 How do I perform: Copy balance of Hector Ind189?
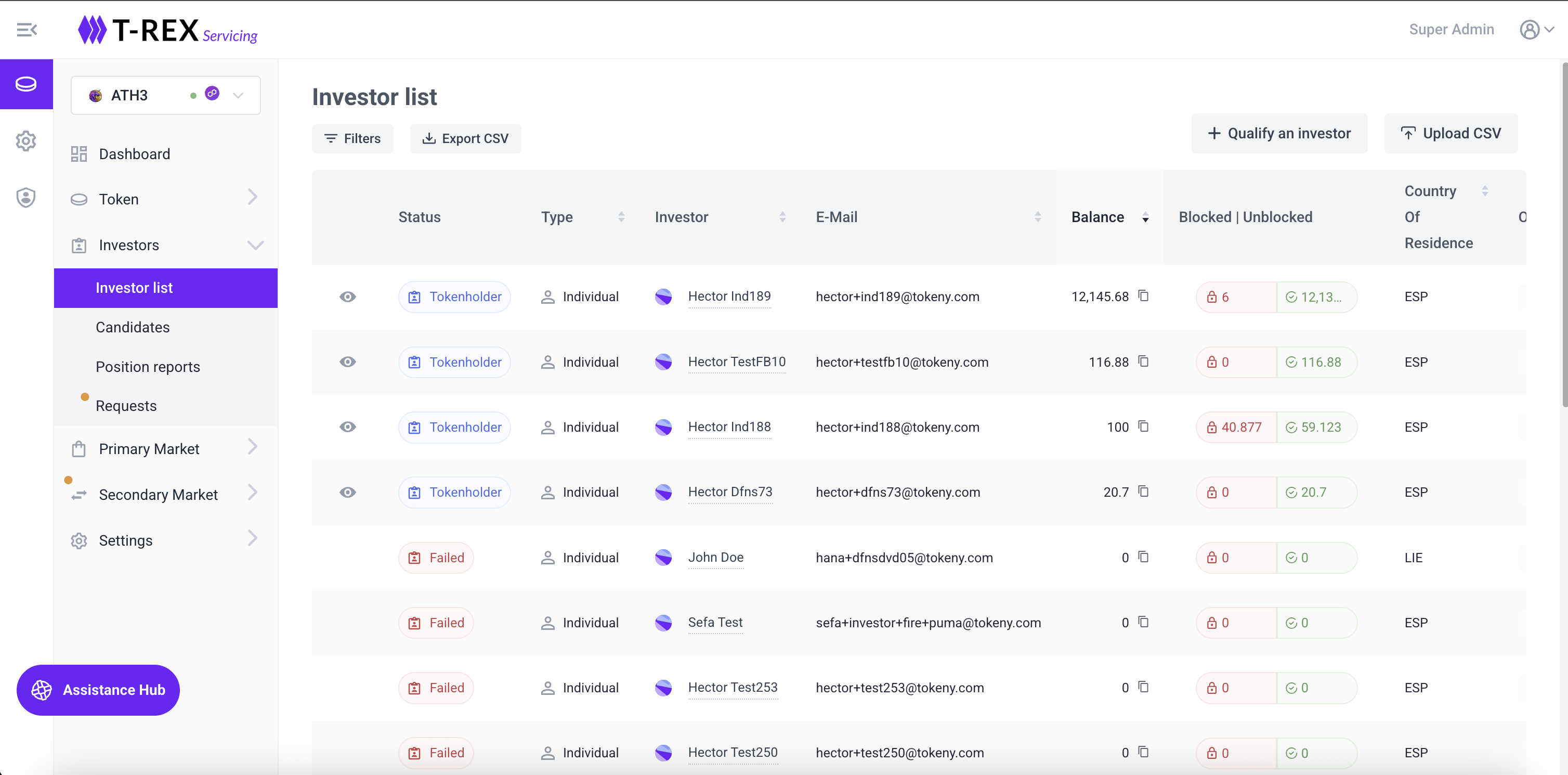[1143, 296]
